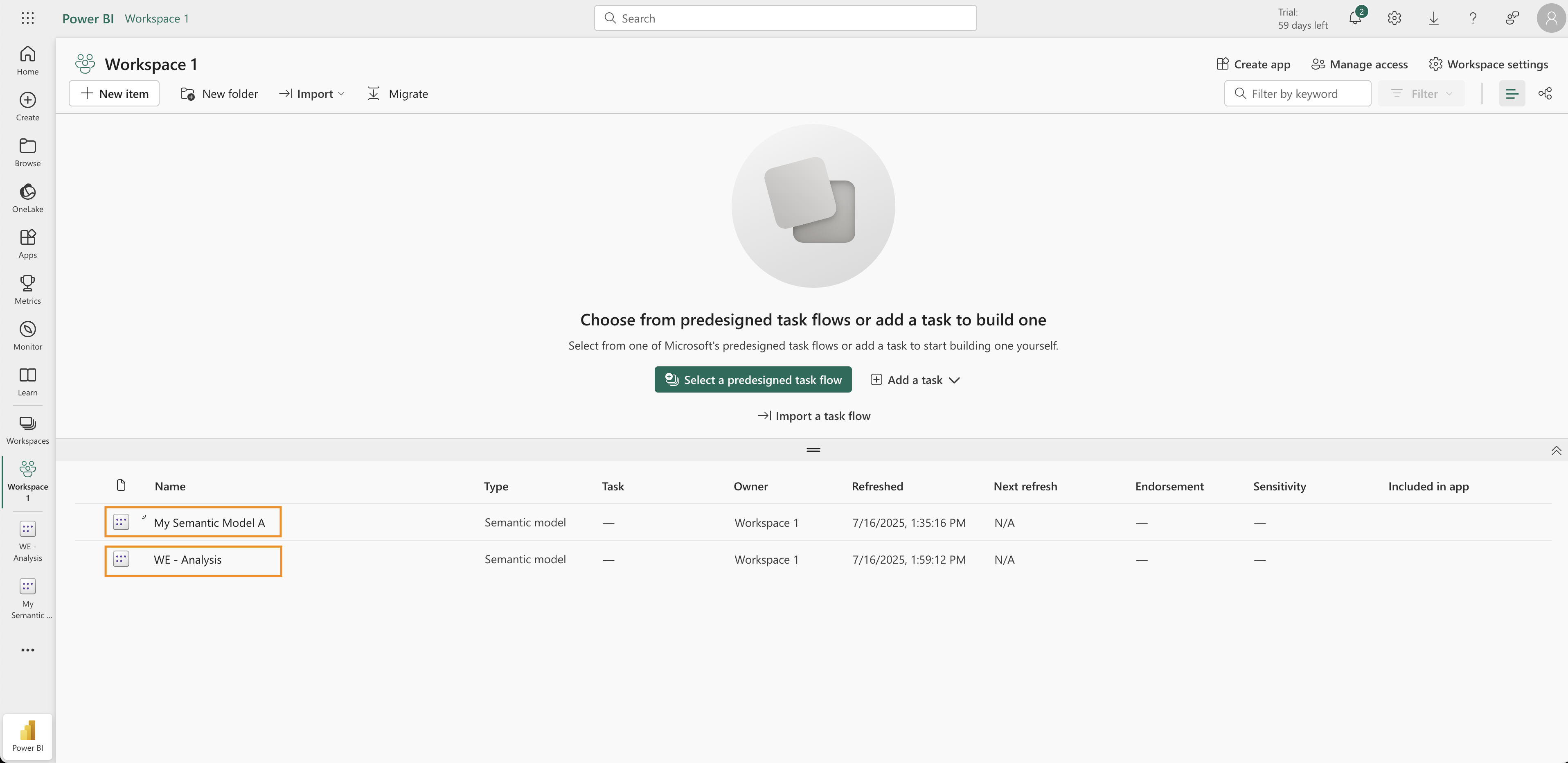Click the more options ellipsis in the sidebar
This screenshot has height=763, width=1568.
click(x=27, y=650)
